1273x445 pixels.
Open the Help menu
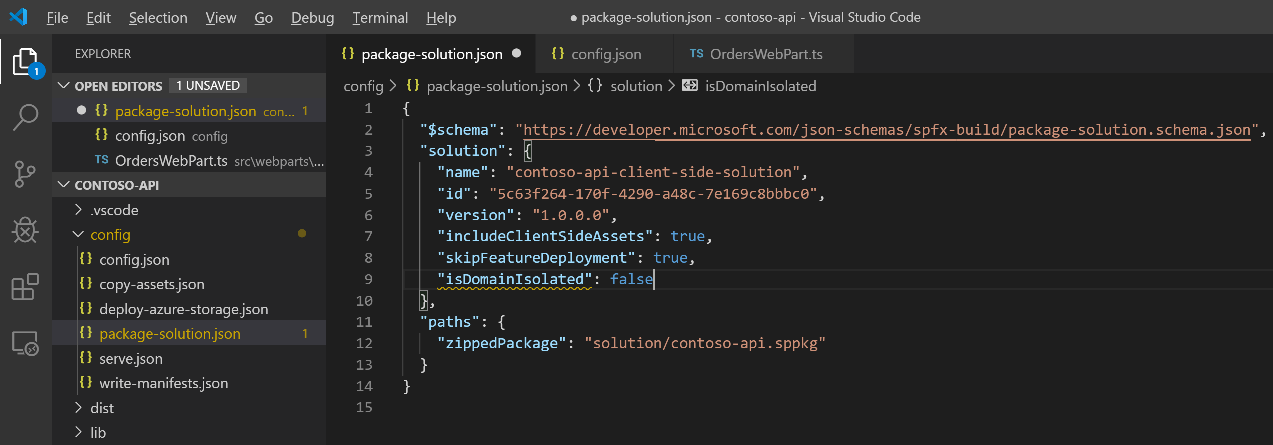pos(440,18)
